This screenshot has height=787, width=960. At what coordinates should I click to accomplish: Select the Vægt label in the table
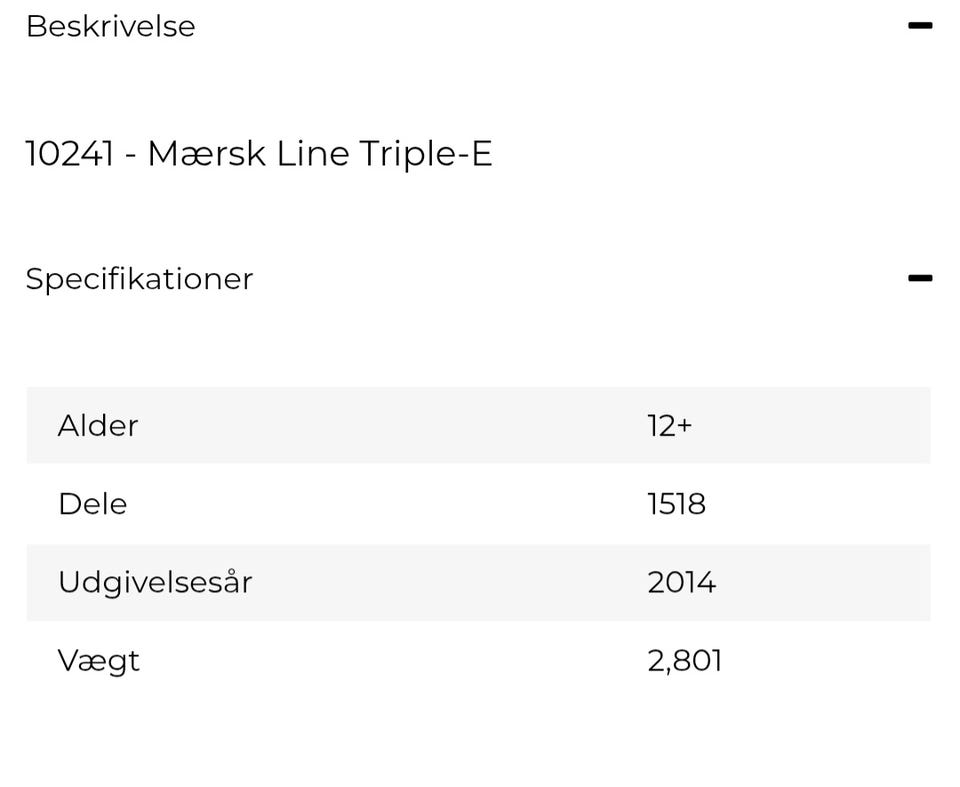[98, 661]
